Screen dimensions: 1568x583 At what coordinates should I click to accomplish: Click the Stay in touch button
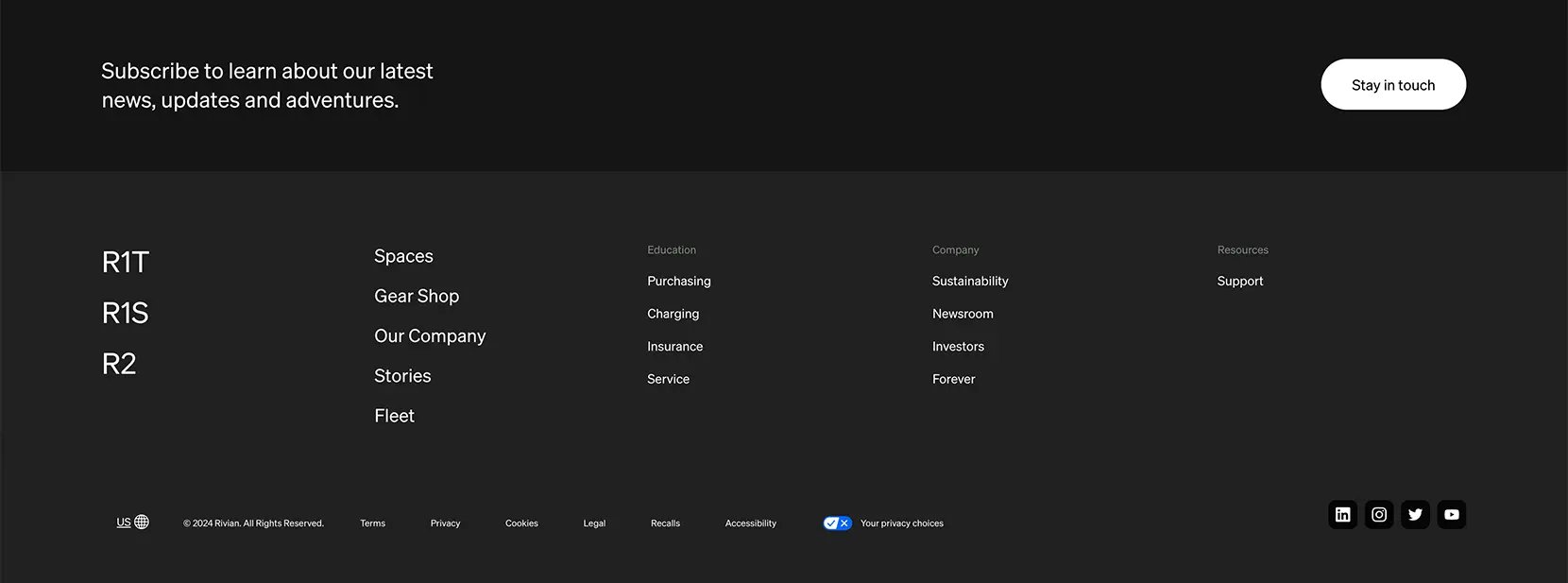[x=1393, y=84]
